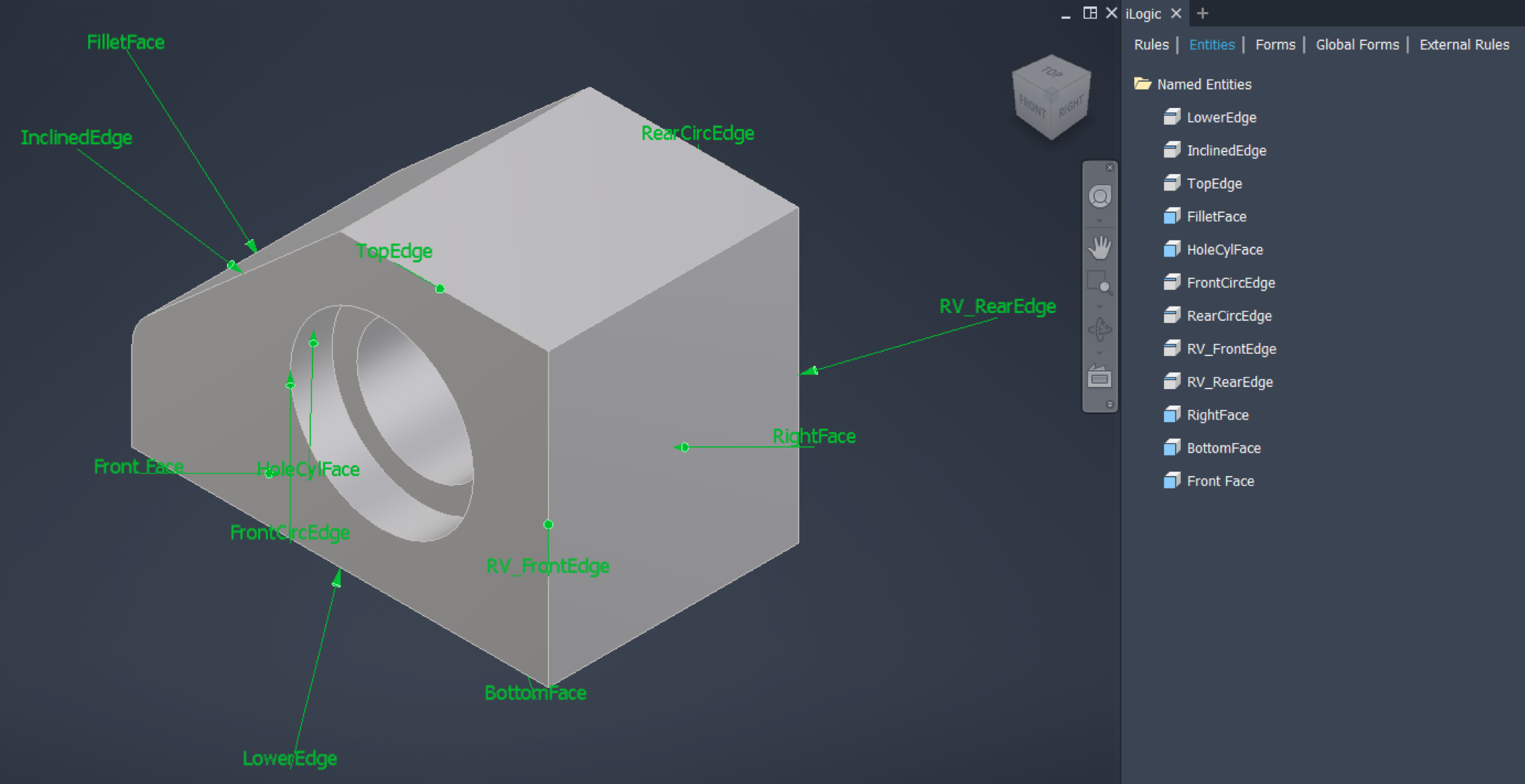Viewport: 1525px width, 784px height.
Task: Open the Global Forms tab
Action: tap(1356, 44)
